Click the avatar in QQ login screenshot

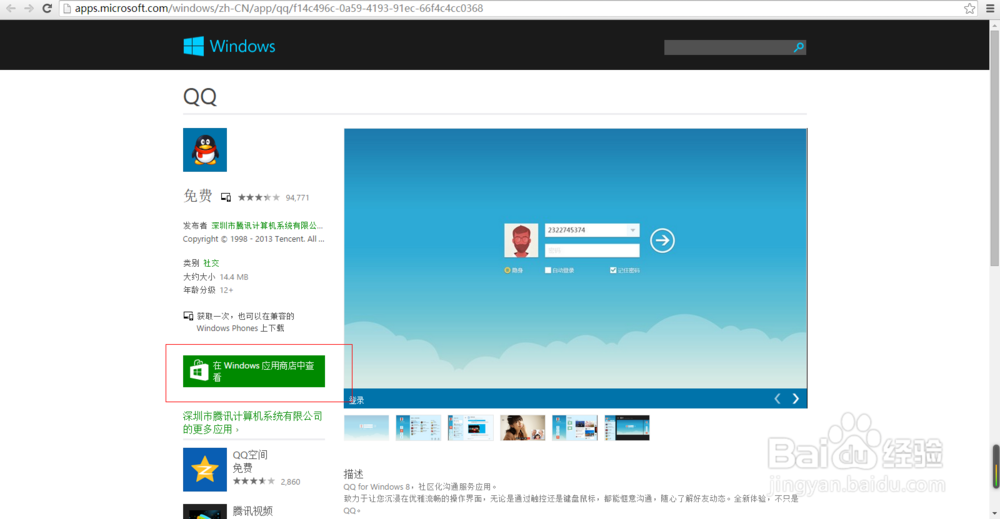pos(521,240)
